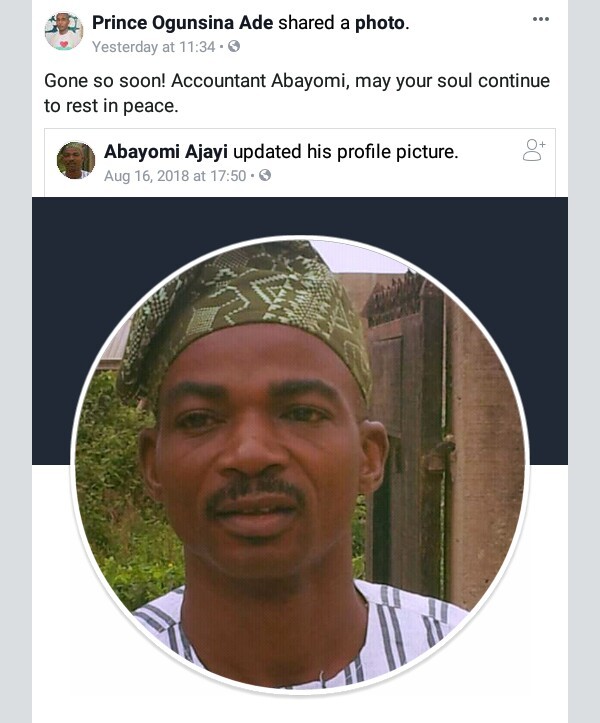The image size is (600, 723).
Task: Open the "Aug 16, 2018 at 17:50" timestamp
Action: pyautogui.click(x=177, y=175)
